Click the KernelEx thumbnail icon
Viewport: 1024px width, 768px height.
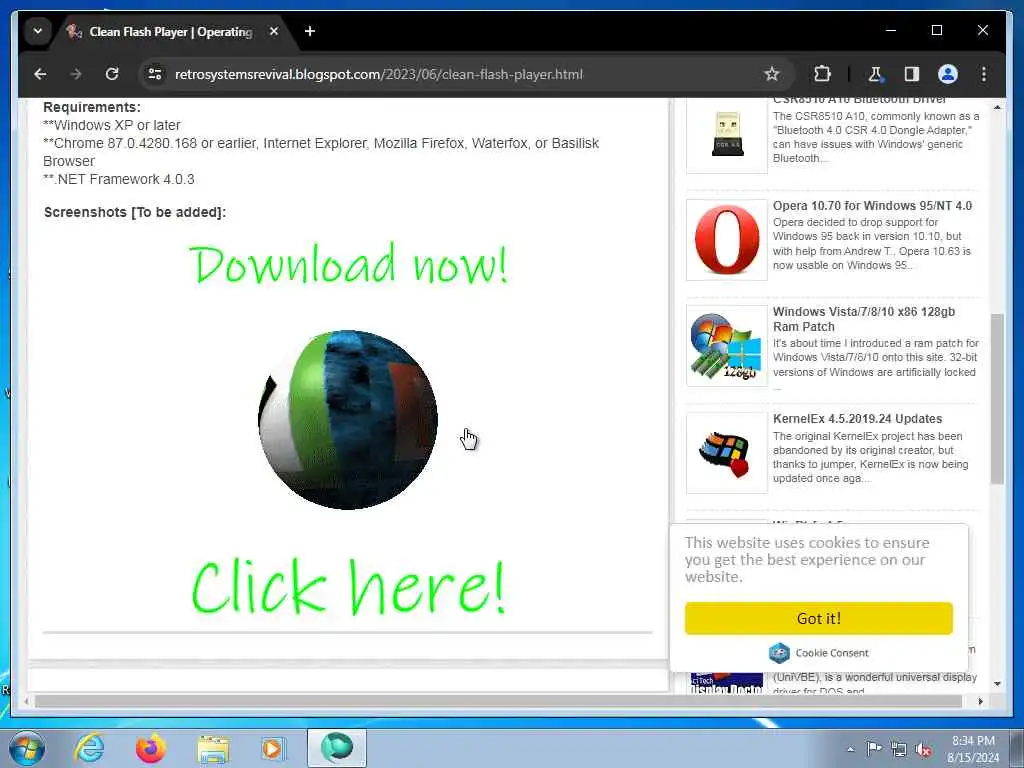pos(727,453)
